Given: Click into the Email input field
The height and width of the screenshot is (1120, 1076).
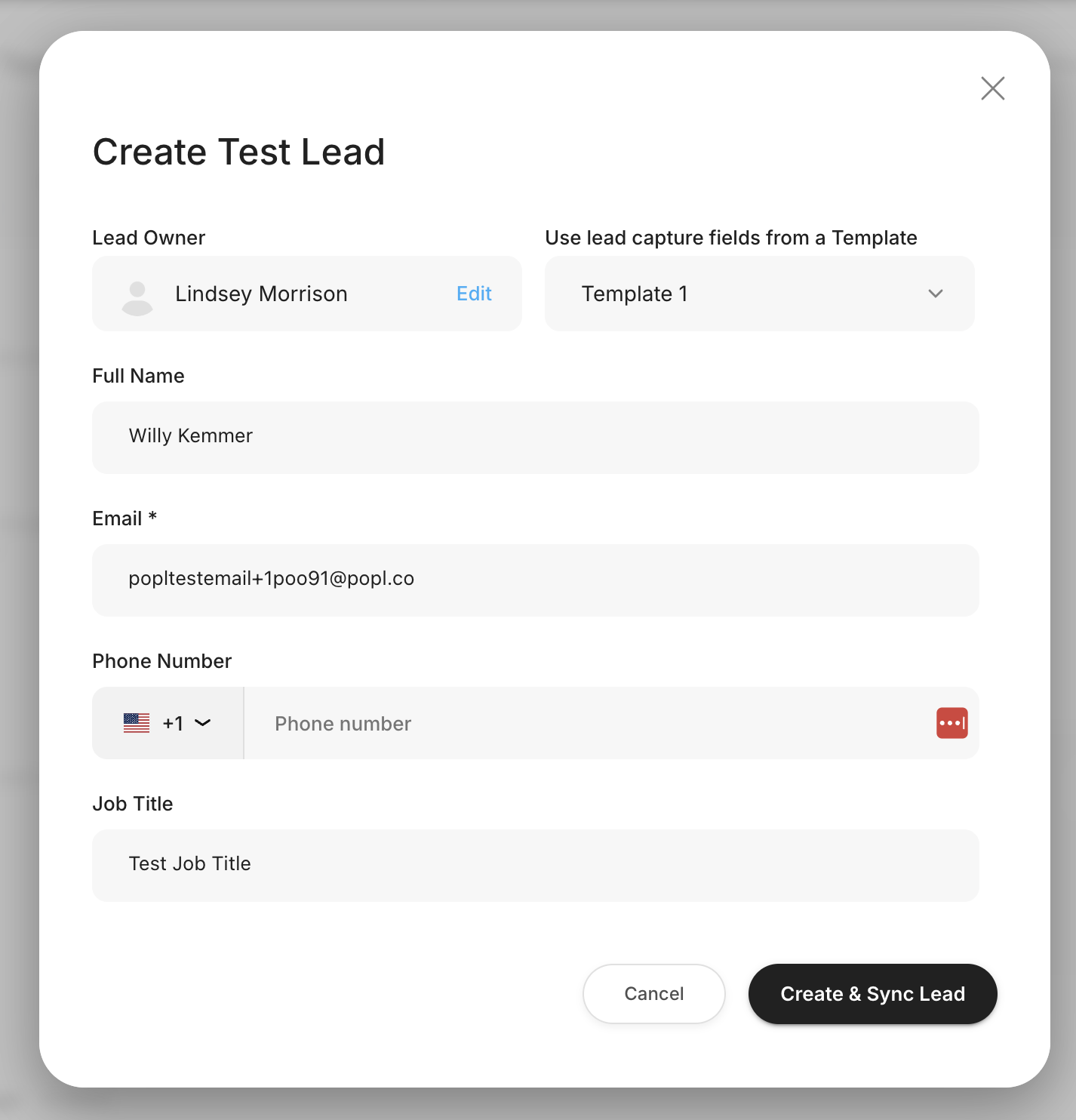Looking at the screenshot, I should pyautogui.click(x=535, y=580).
